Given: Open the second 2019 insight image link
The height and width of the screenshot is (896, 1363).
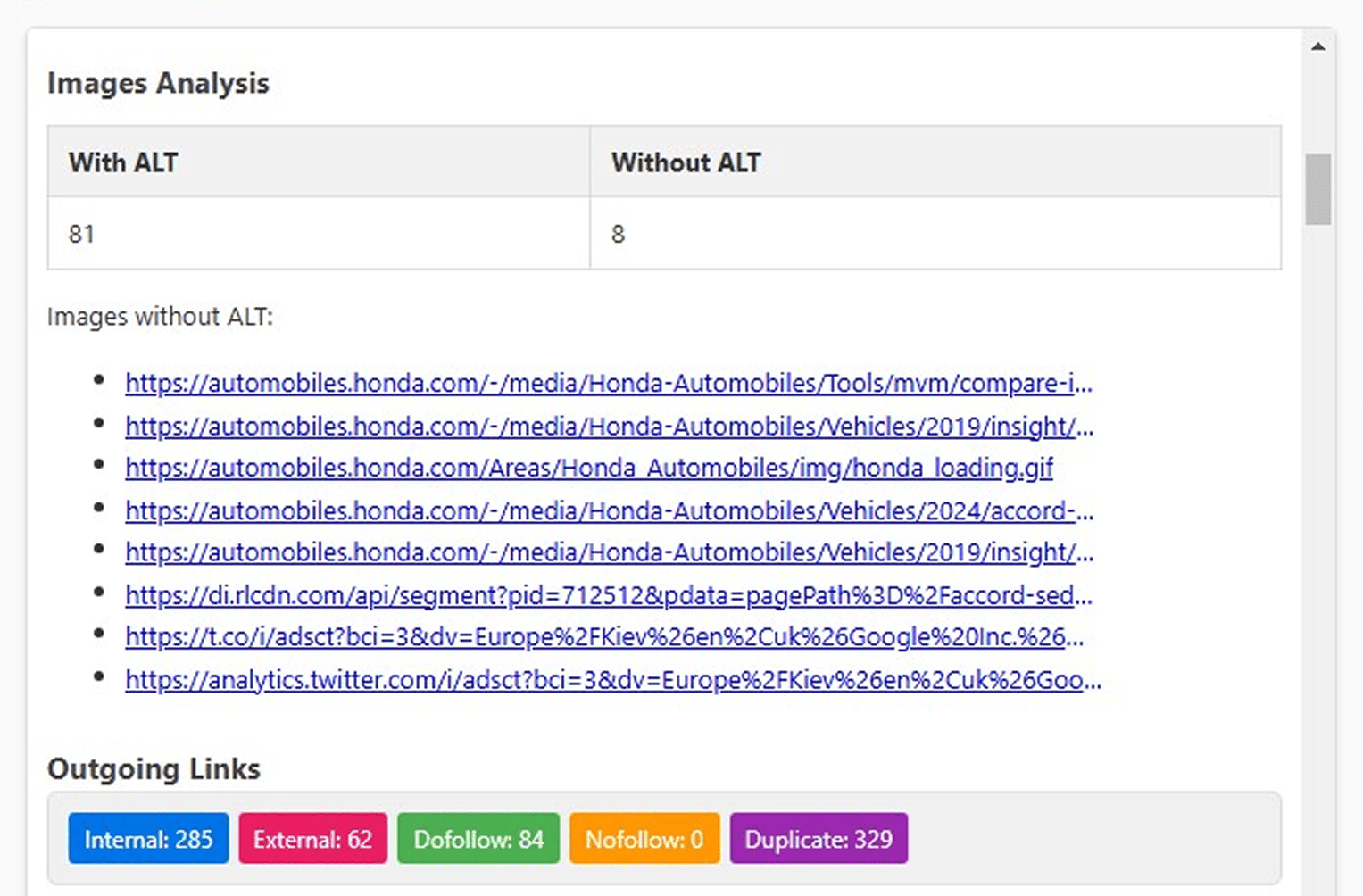Looking at the screenshot, I should (609, 552).
